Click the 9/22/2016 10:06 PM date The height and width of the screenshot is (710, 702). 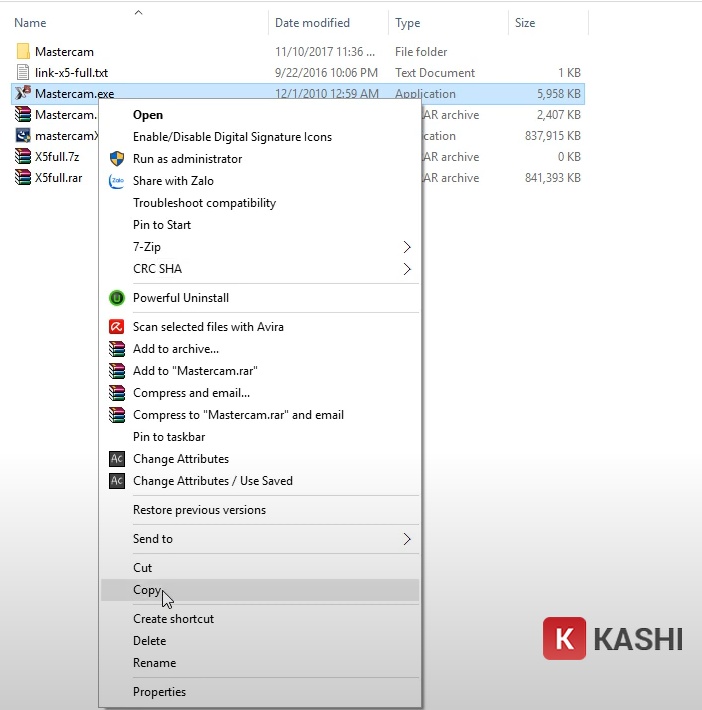pos(326,73)
